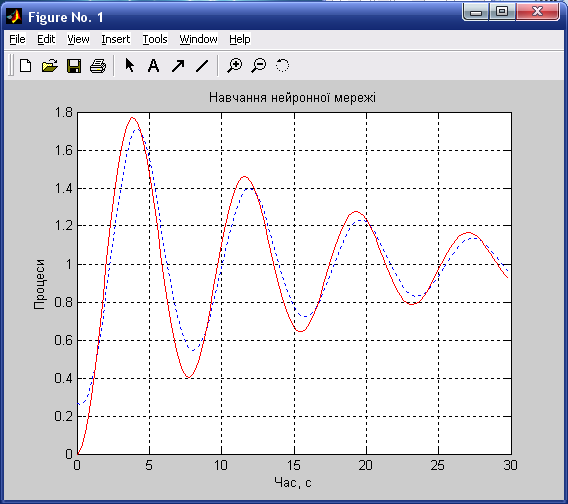Viewport: 568px width, 504px height.
Task: Open the File menu
Action: pyautogui.click(x=17, y=39)
